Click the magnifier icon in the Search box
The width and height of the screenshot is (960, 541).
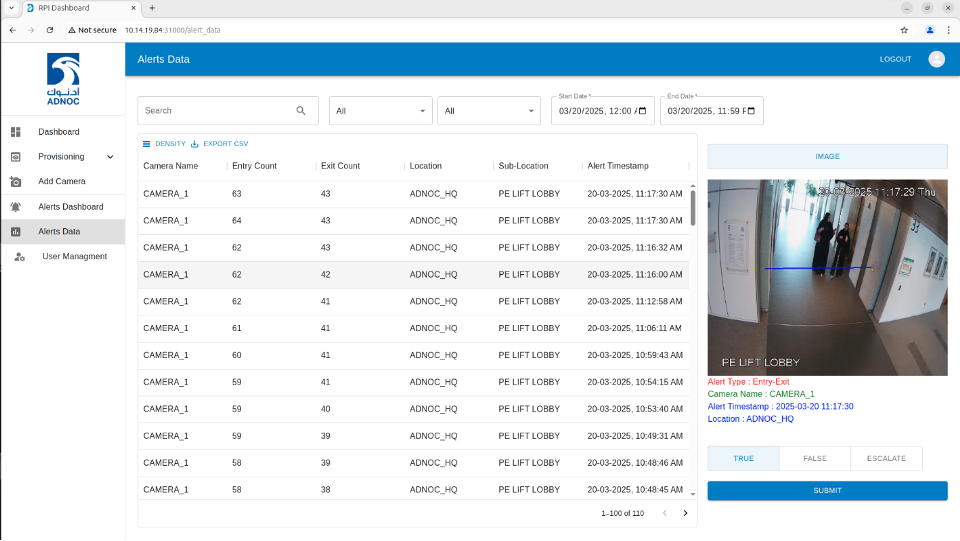pyautogui.click(x=301, y=111)
